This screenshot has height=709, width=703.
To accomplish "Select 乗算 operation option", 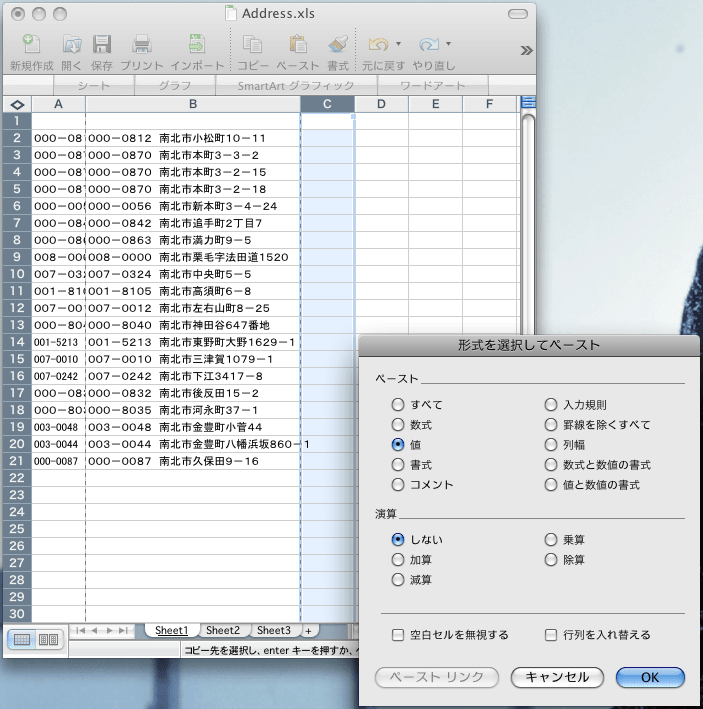I will [x=551, y=539].
